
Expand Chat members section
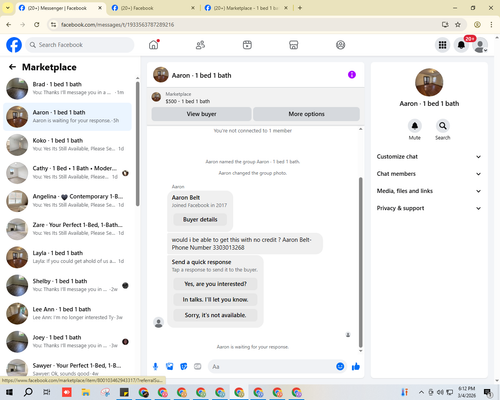click(x=429, y=174)
